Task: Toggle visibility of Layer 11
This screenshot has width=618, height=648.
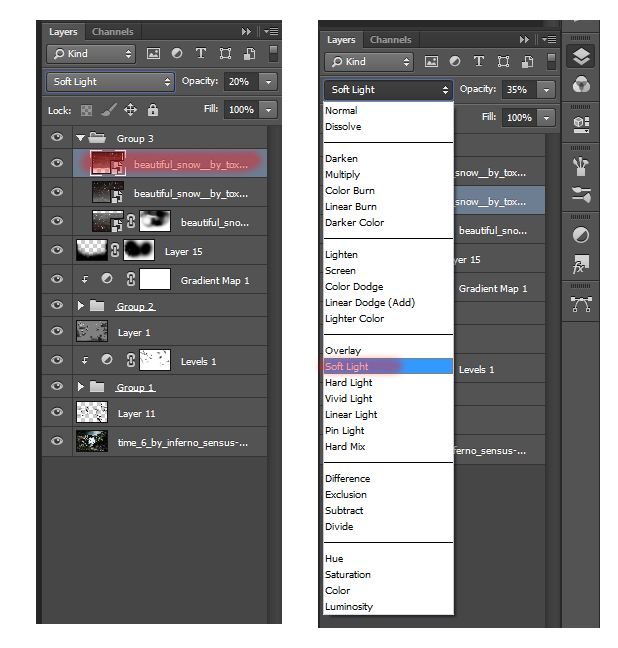Action: (57, 412)
